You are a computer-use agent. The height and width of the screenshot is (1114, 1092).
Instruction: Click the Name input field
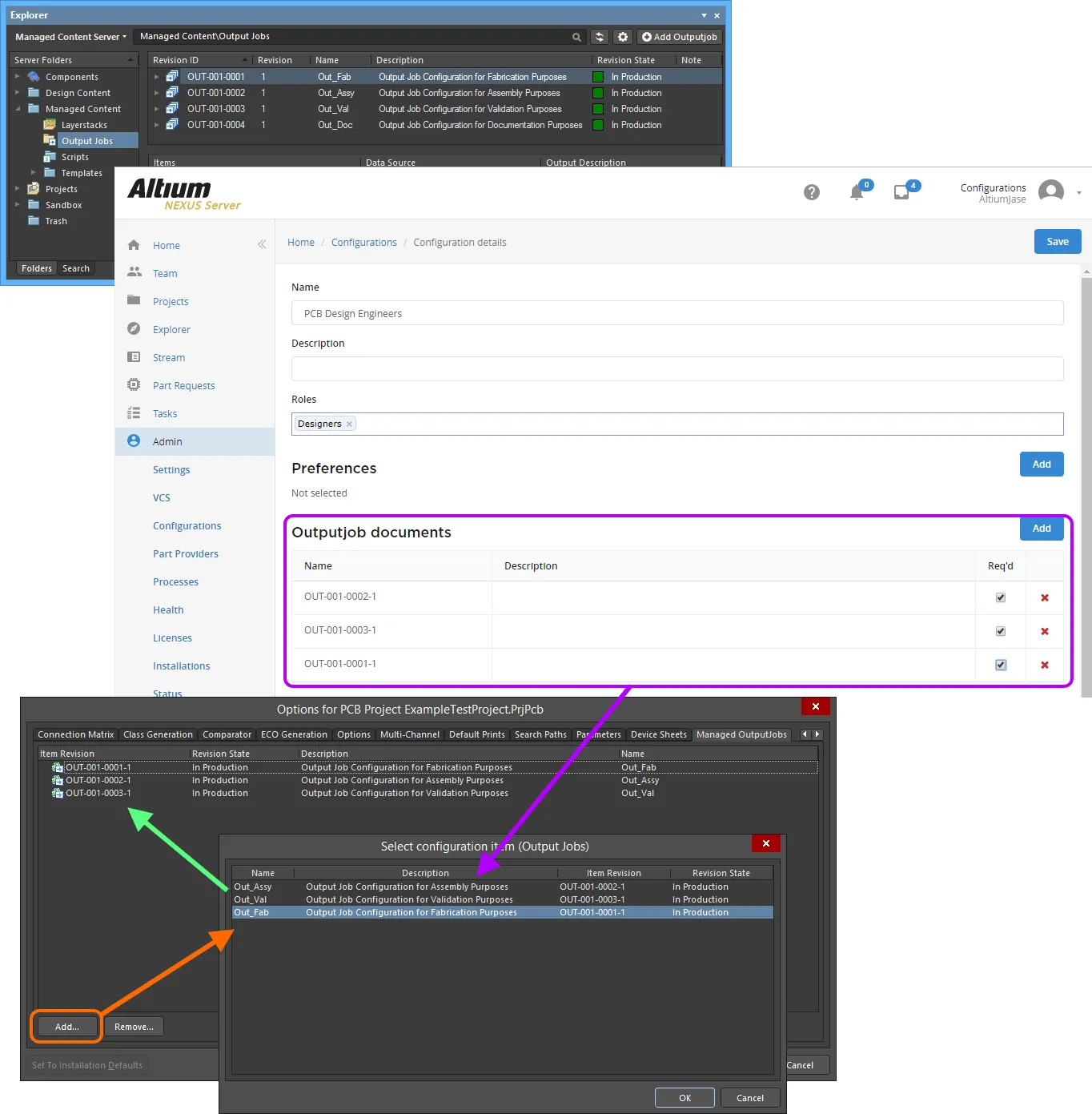coord(677,313)
